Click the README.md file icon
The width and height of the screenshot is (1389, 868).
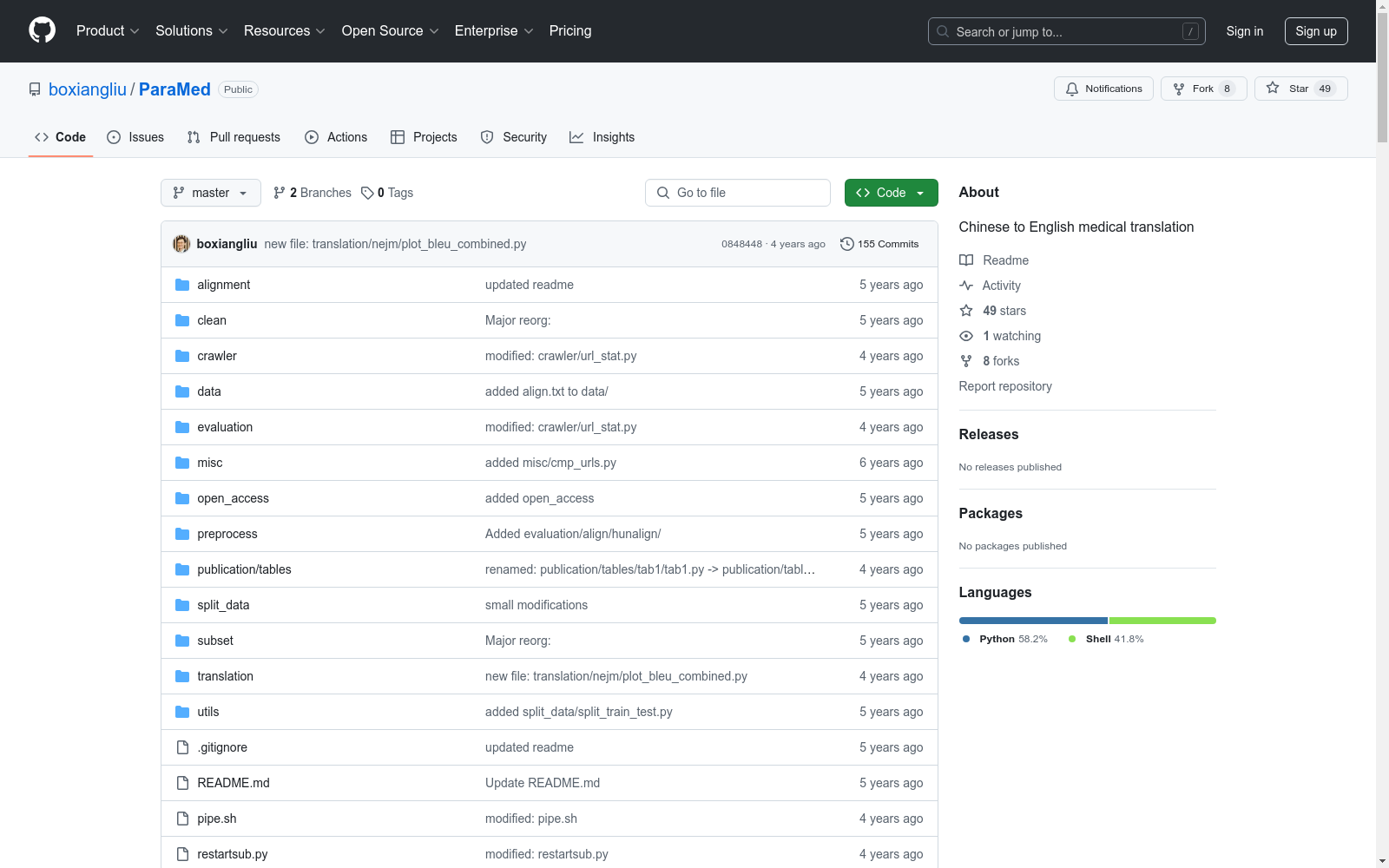[182, 783]
